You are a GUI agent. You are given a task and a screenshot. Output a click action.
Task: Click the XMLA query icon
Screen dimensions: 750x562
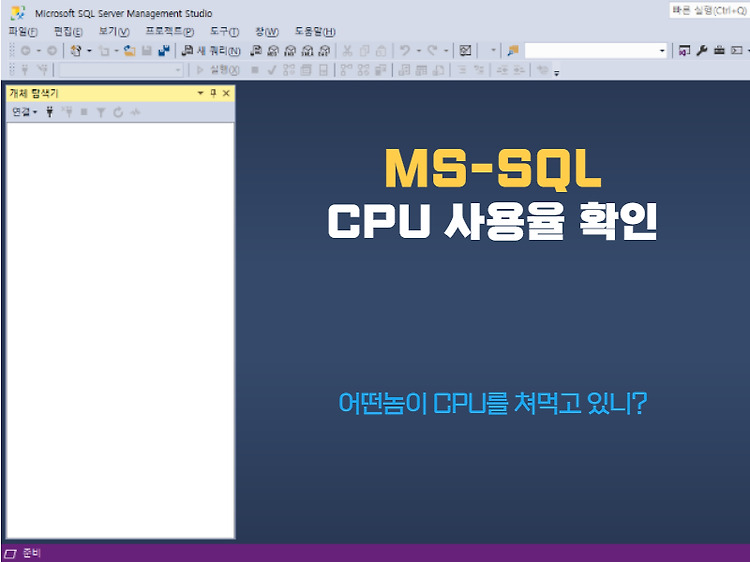pyautogui.click(x=308, y=50)
